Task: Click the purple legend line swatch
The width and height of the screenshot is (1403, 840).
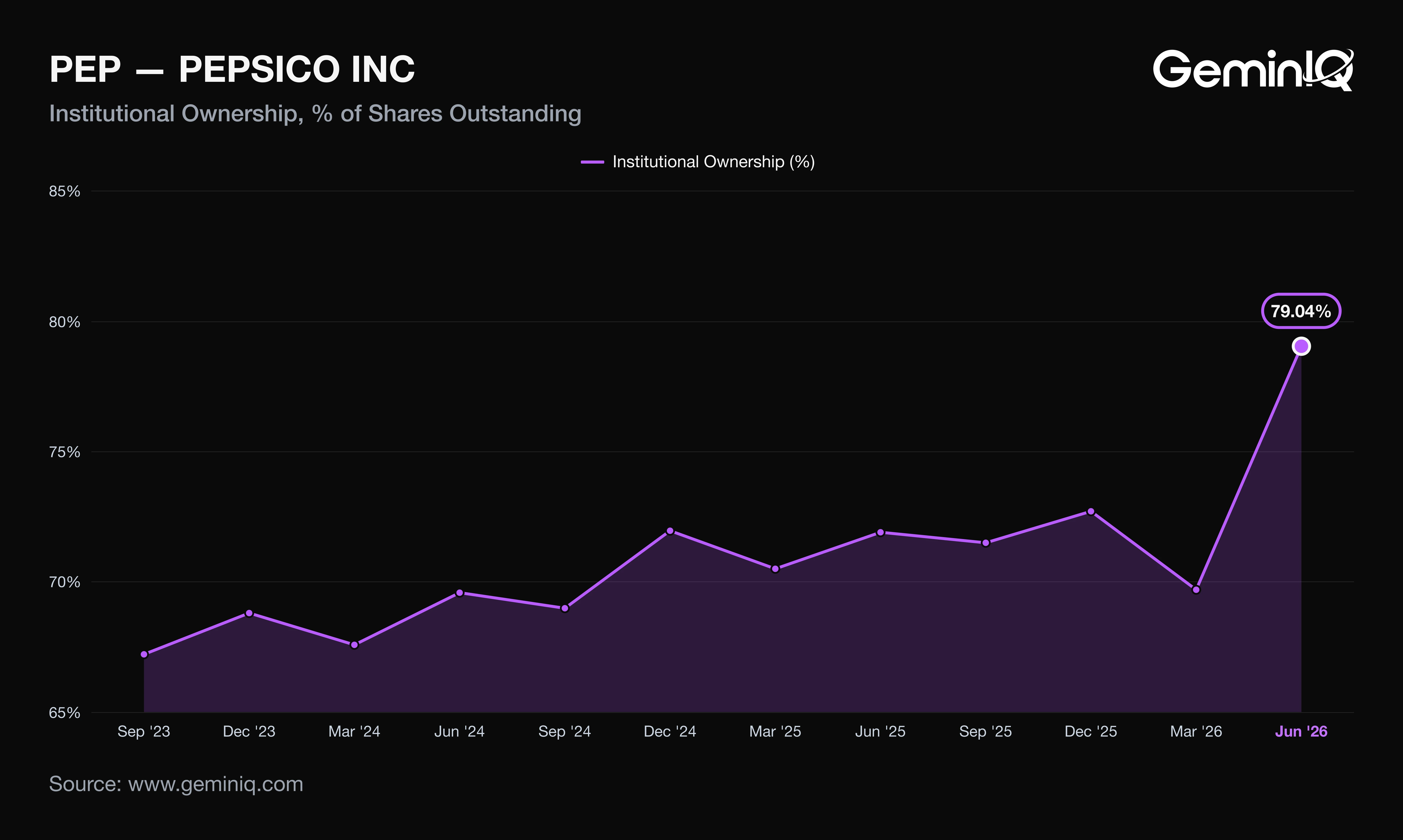Action: pyautogui.click(x=592, y=162)
